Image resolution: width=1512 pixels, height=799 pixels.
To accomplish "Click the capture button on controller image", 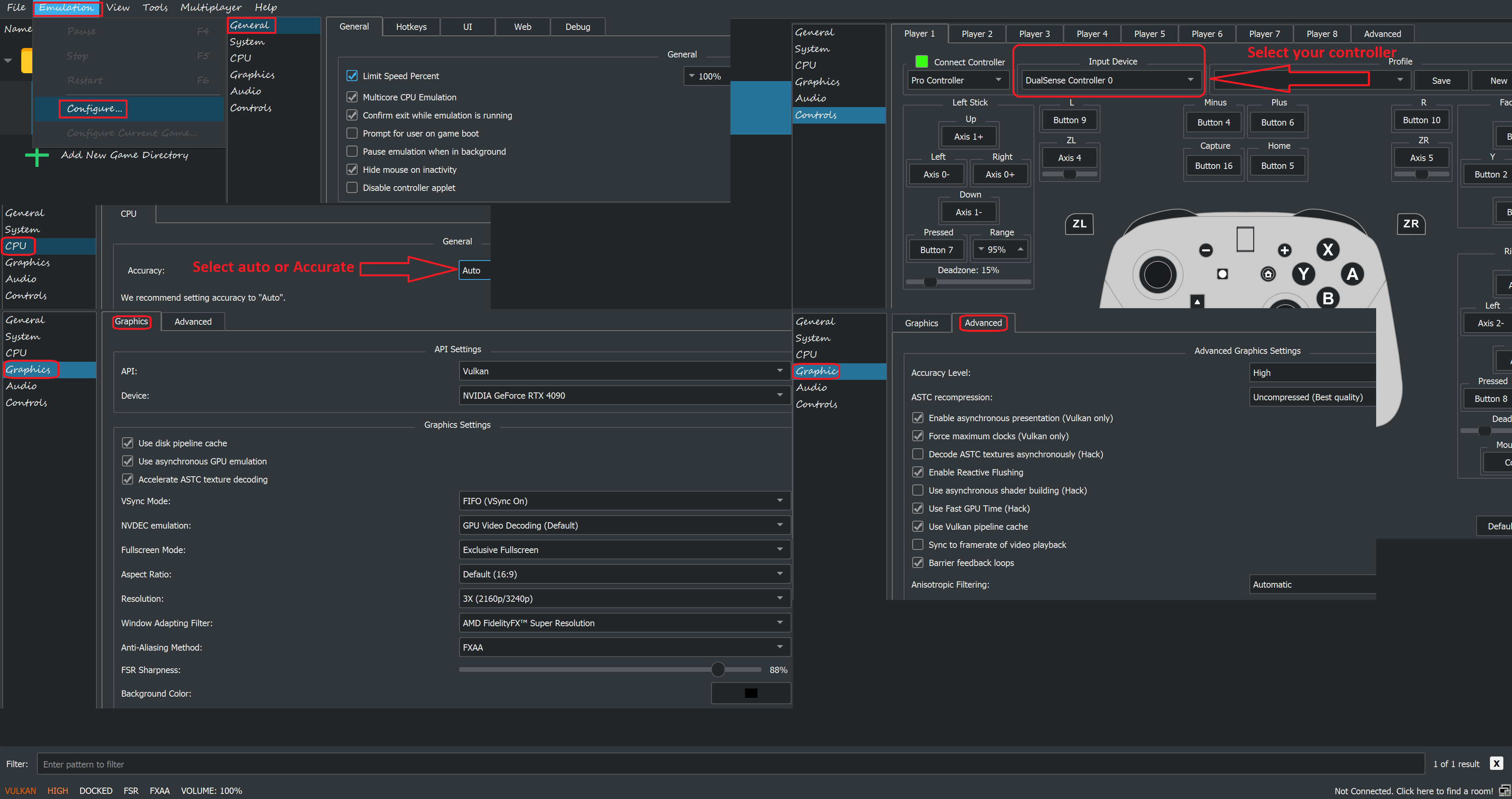I will [x=1222, y=274].
